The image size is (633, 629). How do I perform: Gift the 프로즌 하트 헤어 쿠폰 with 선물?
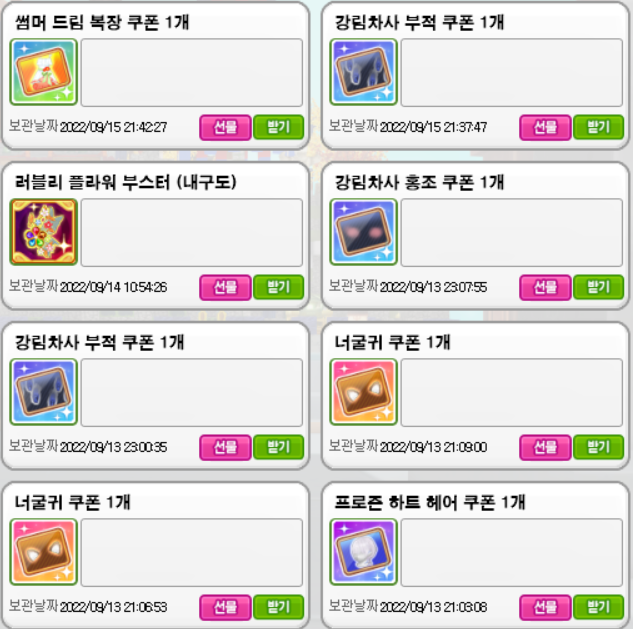click(x=545, y=607)
